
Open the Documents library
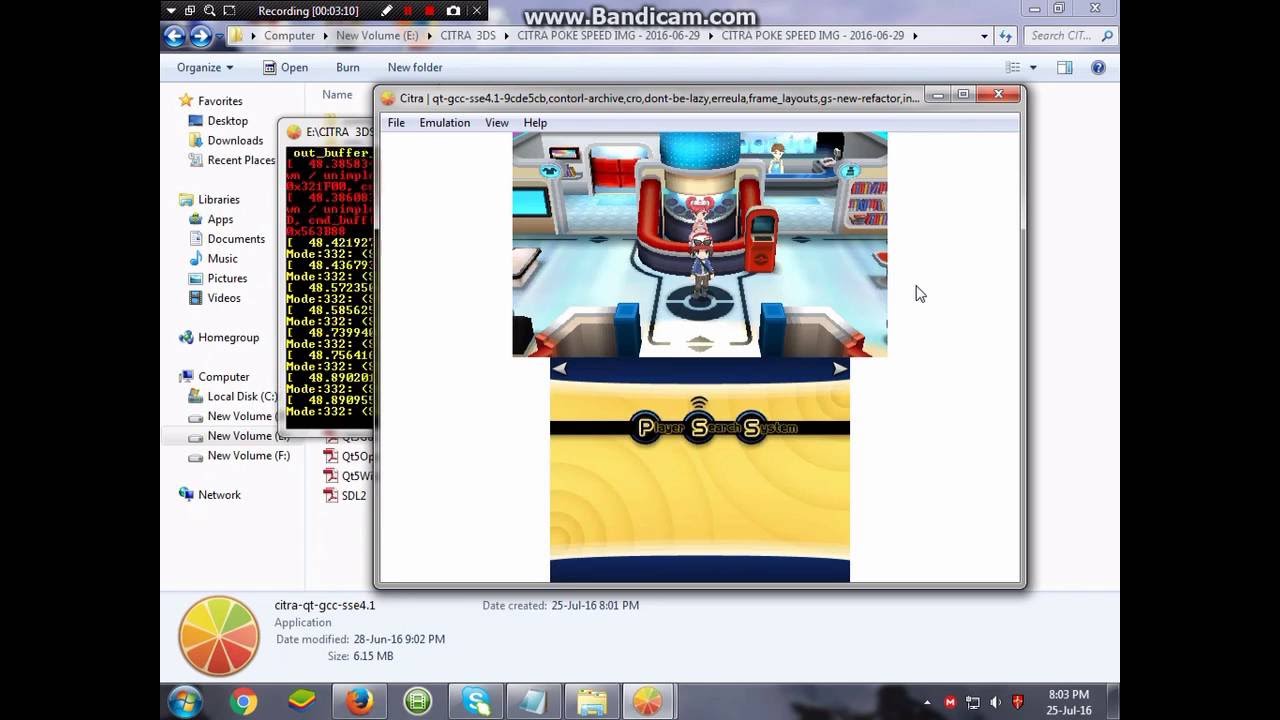(236, 239)
